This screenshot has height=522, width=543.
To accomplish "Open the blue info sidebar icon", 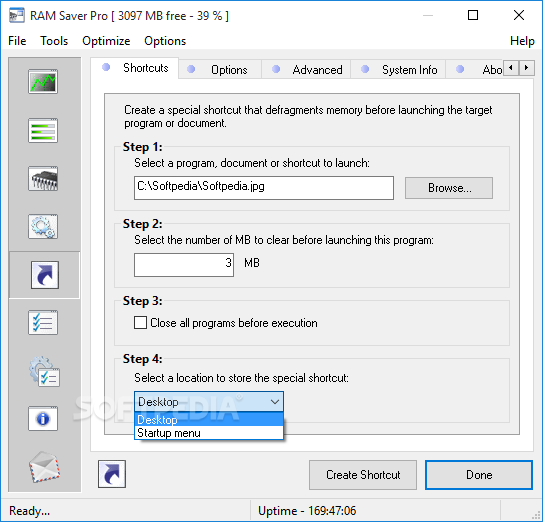I will [x=43, y=419].
